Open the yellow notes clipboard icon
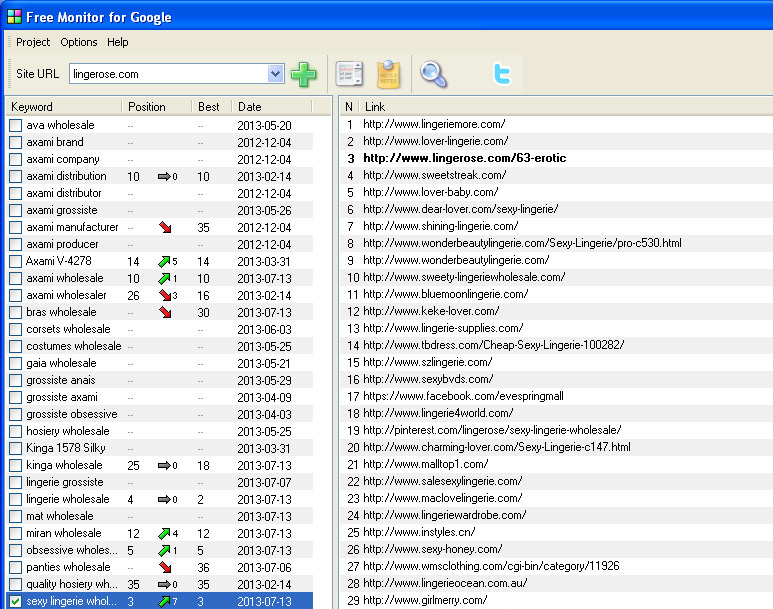 [388, 74]
